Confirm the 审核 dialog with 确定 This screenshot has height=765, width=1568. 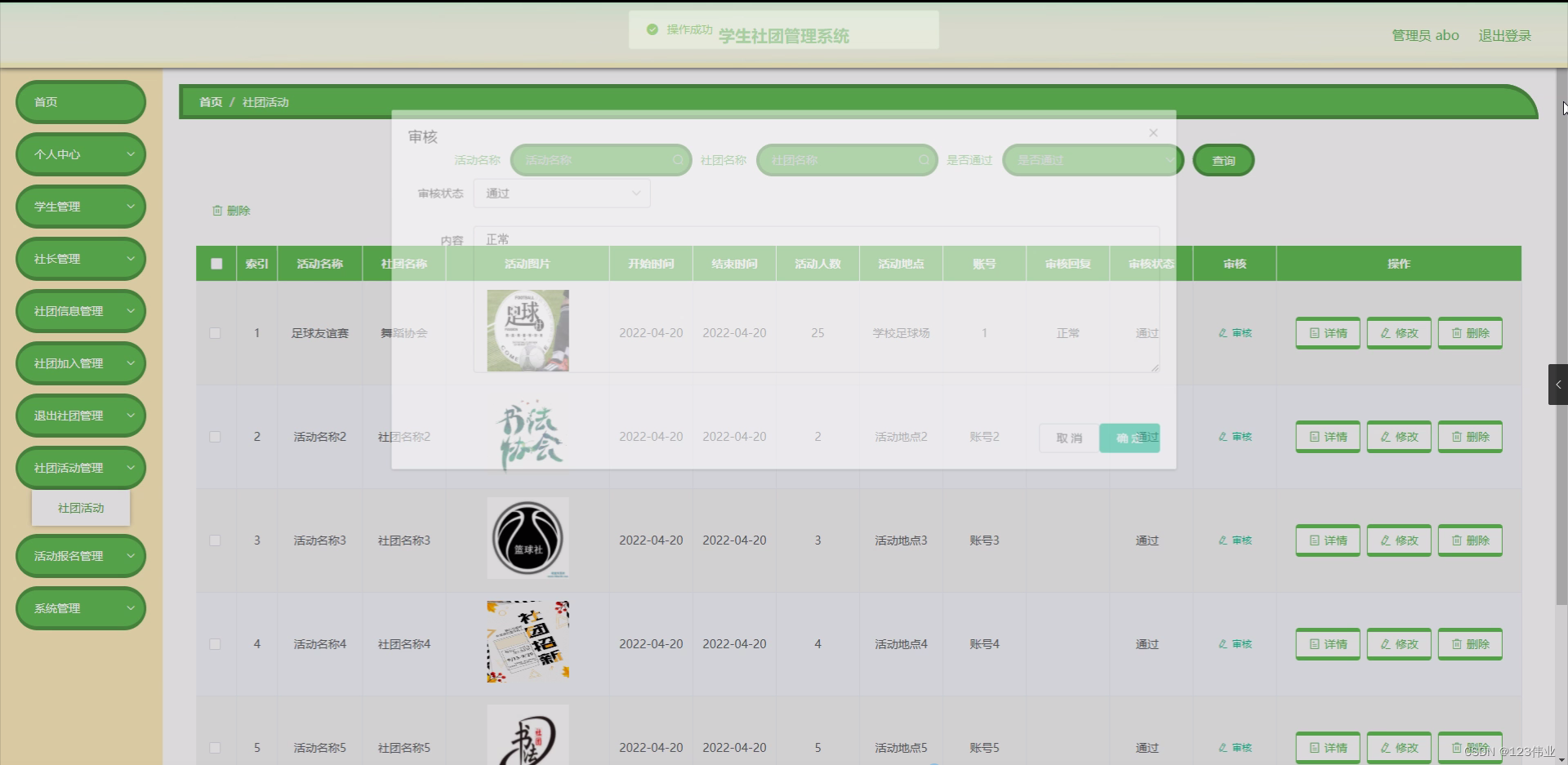[x=1129, y=438]
